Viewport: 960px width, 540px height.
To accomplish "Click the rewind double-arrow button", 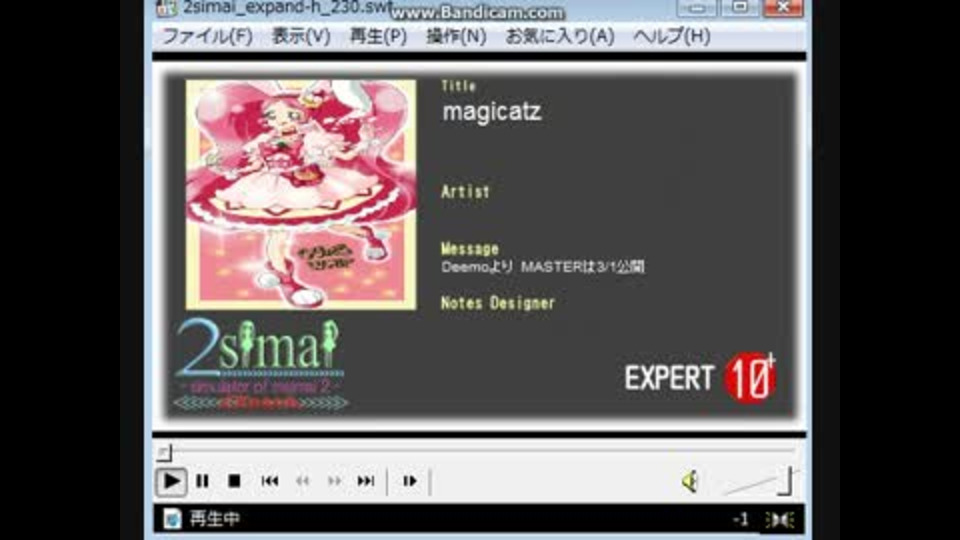I will [x=302, y=481].
